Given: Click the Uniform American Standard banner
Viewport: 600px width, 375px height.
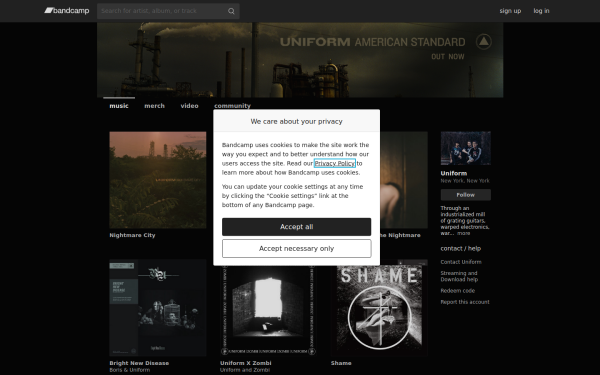Looking at the screenshot, I should coord(300,60).
